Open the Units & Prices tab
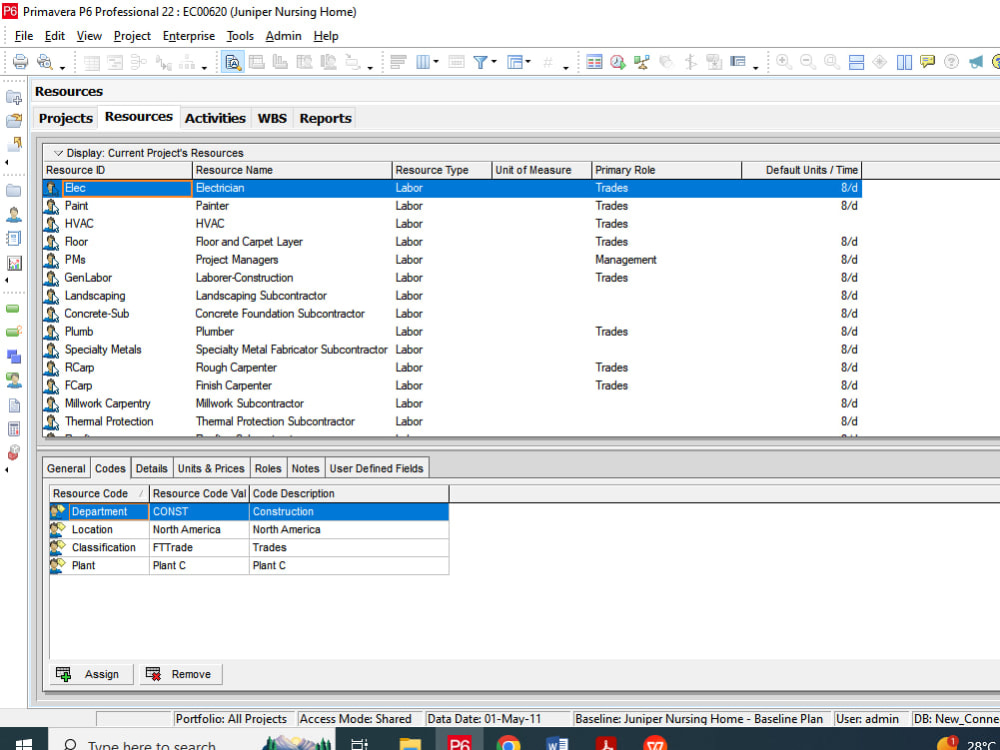Screen dimensions: 1000x750 point(211,468)
